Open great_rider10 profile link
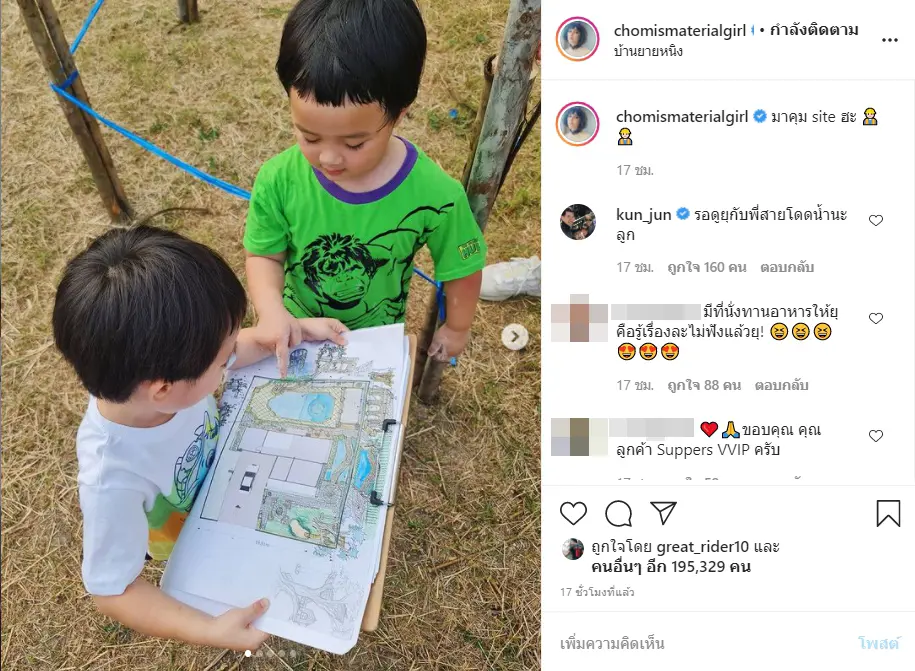 pos(702,547)
